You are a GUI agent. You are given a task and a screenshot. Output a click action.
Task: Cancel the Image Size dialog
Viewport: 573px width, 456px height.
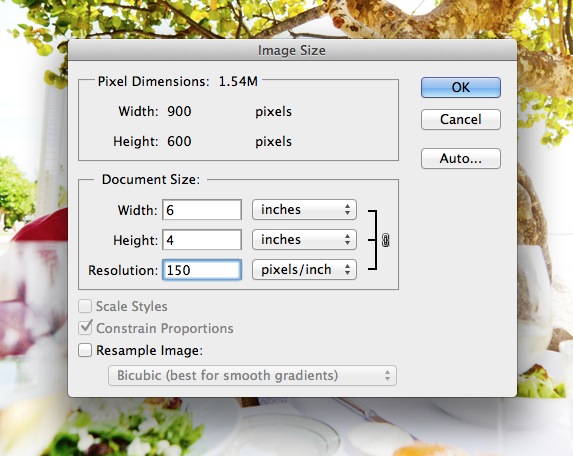pyautogui.click(x=461, y=119)
